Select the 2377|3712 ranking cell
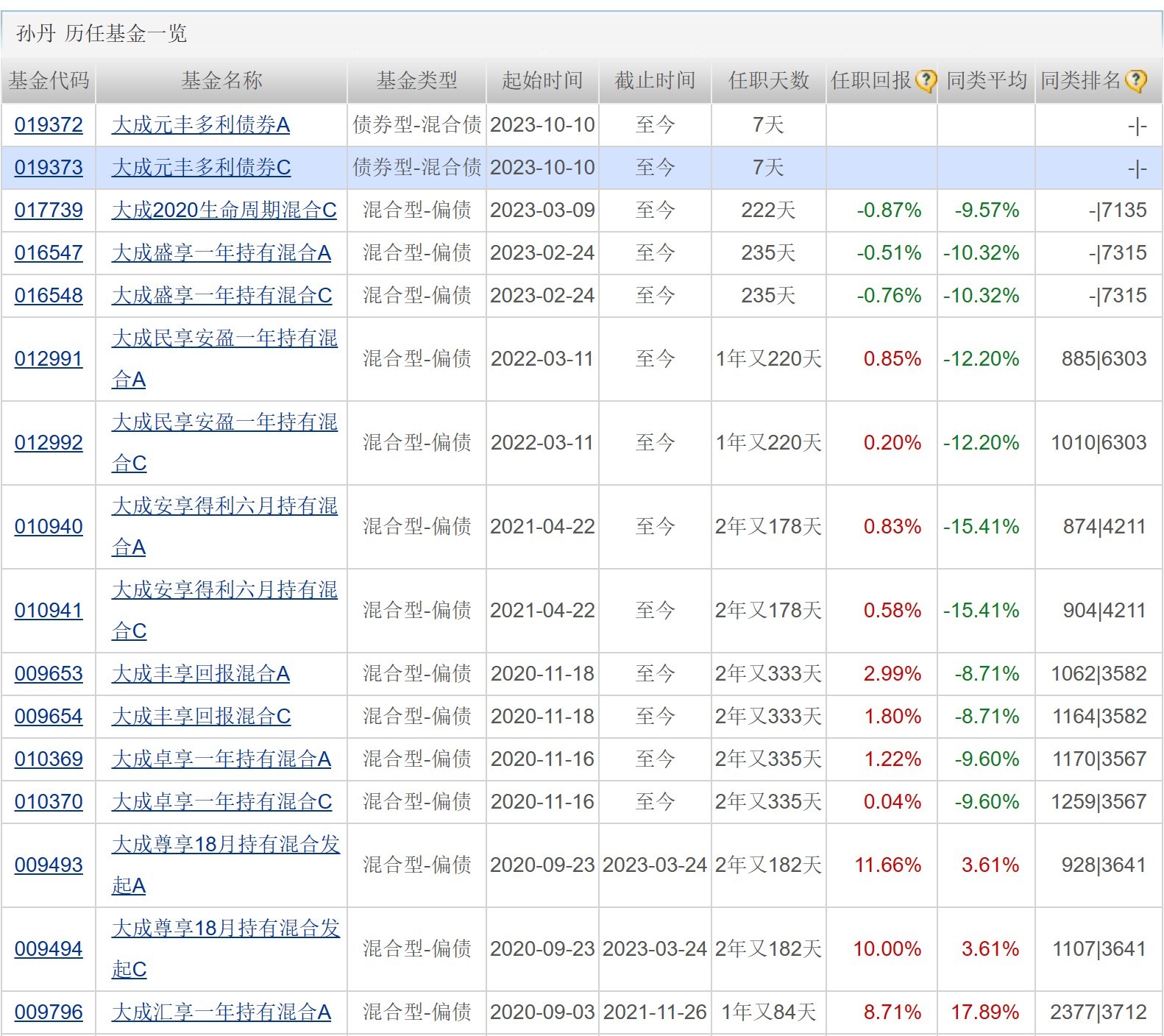 click(x=1099, y=1012)
